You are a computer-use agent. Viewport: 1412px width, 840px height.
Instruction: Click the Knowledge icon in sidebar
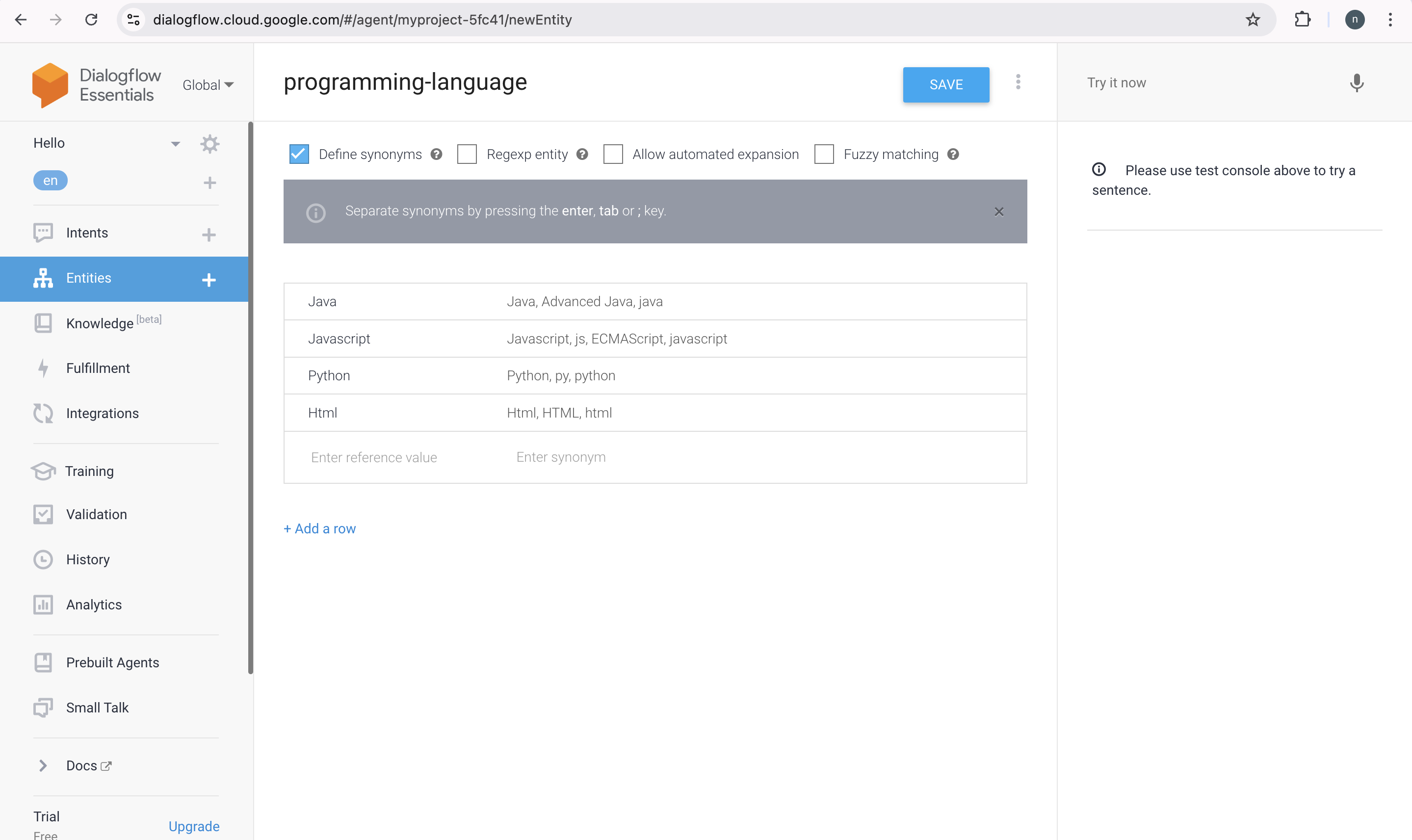click(x=42, y=323)
